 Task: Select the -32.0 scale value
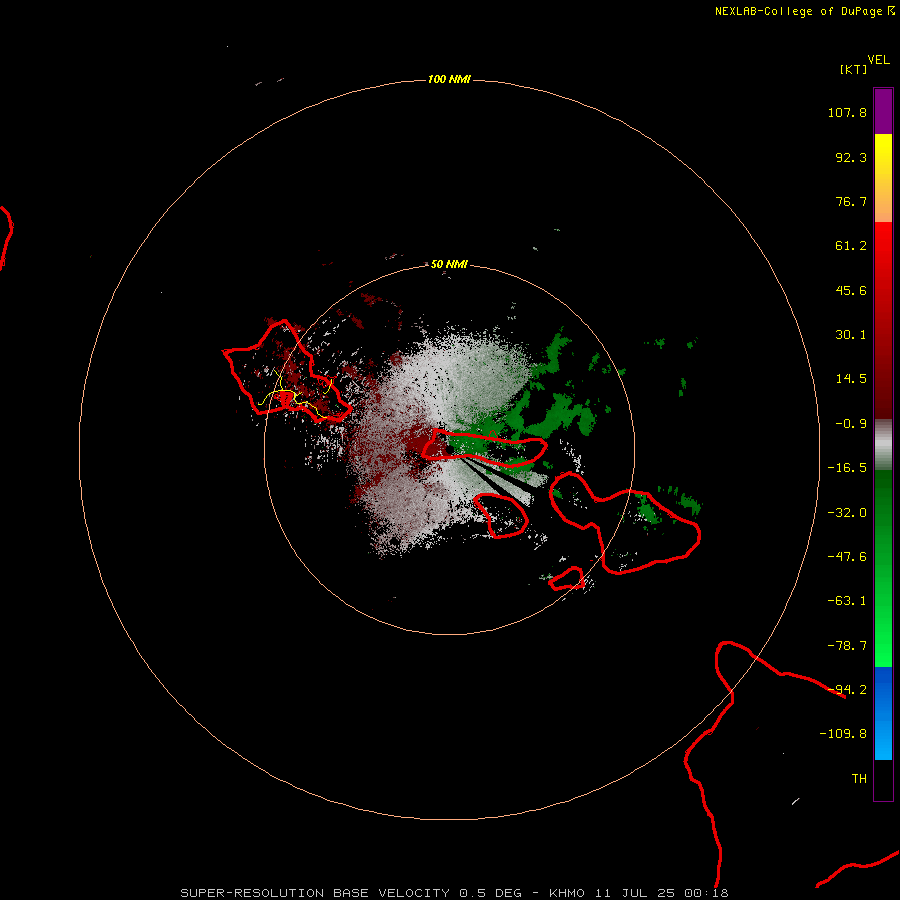(847, 513)
